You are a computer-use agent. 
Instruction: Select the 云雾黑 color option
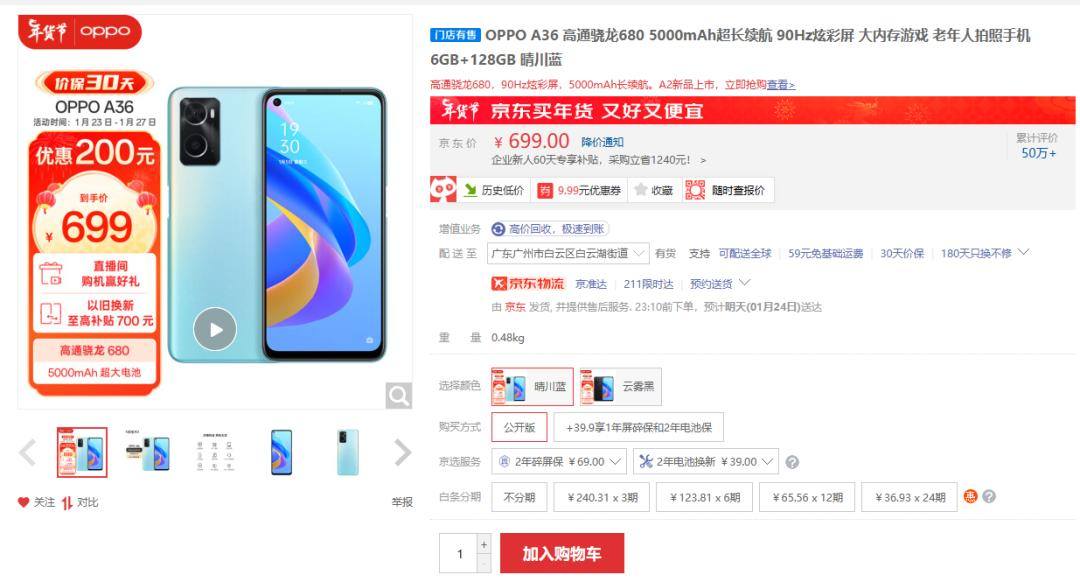point(620,386)
